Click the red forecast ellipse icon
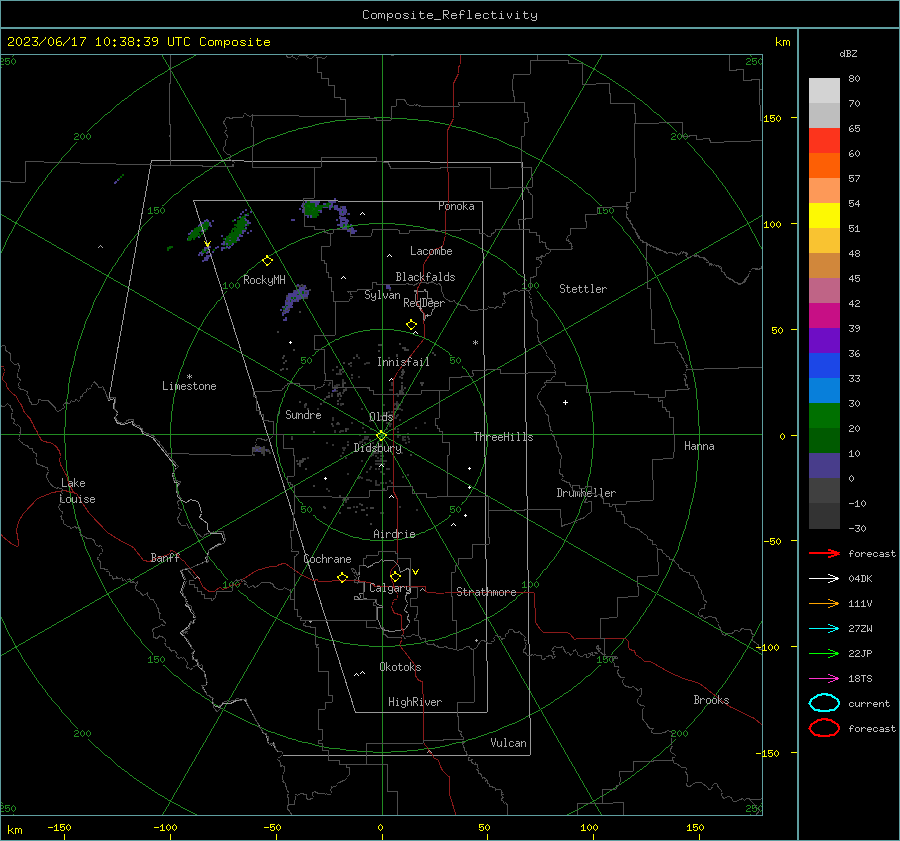This screenshot has height=841, width=900. click(824, 728)
